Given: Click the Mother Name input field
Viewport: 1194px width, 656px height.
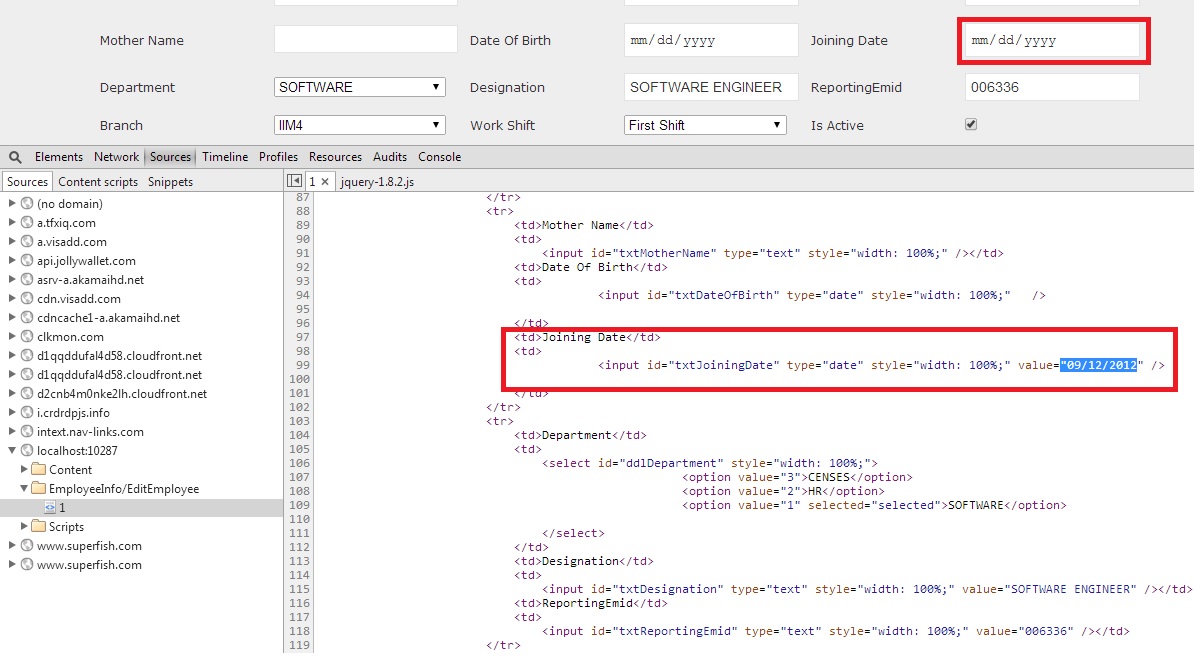Looking at the screenshot, I should [x=363, y=40].
